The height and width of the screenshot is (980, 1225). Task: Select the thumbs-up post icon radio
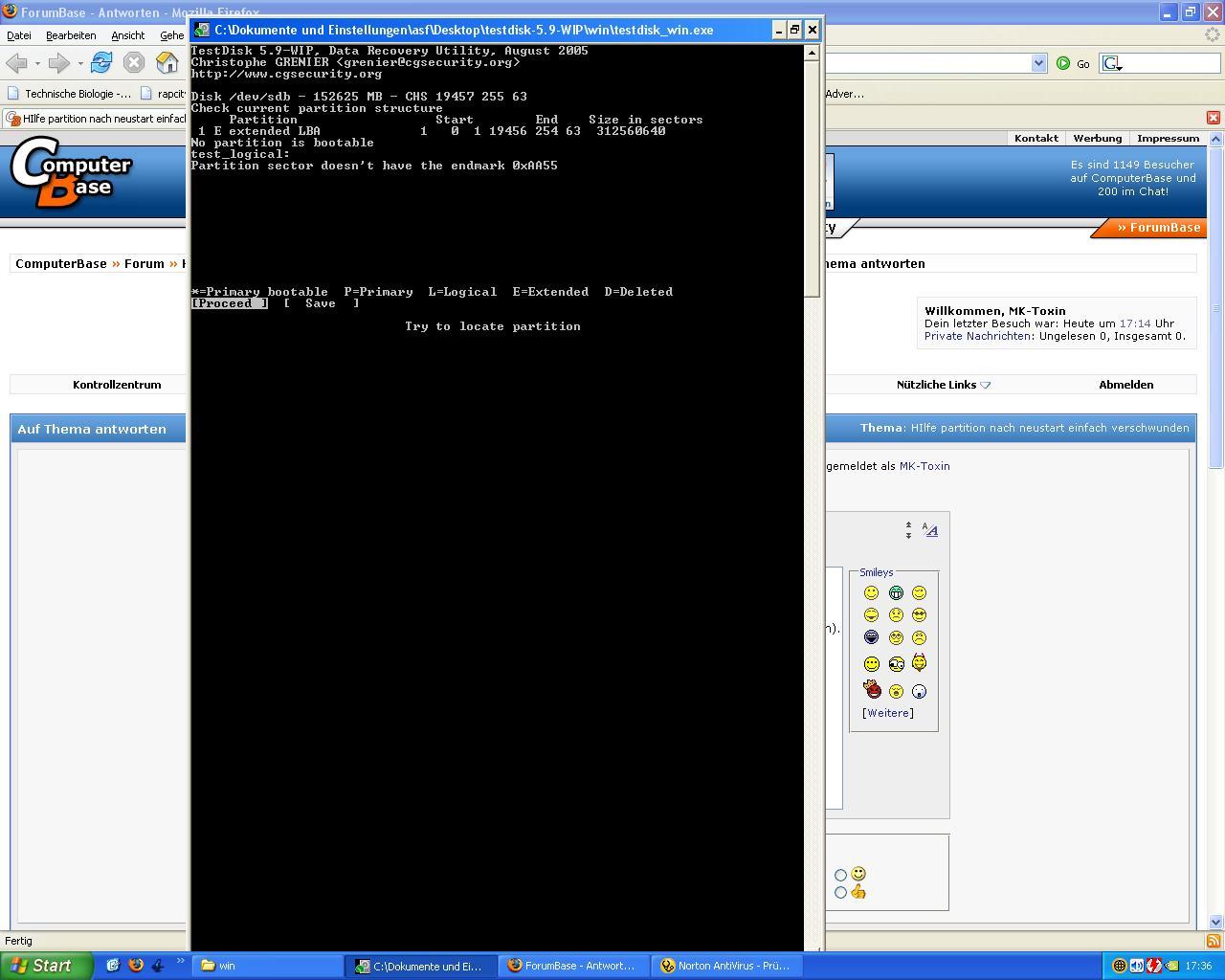click(840, 893)
